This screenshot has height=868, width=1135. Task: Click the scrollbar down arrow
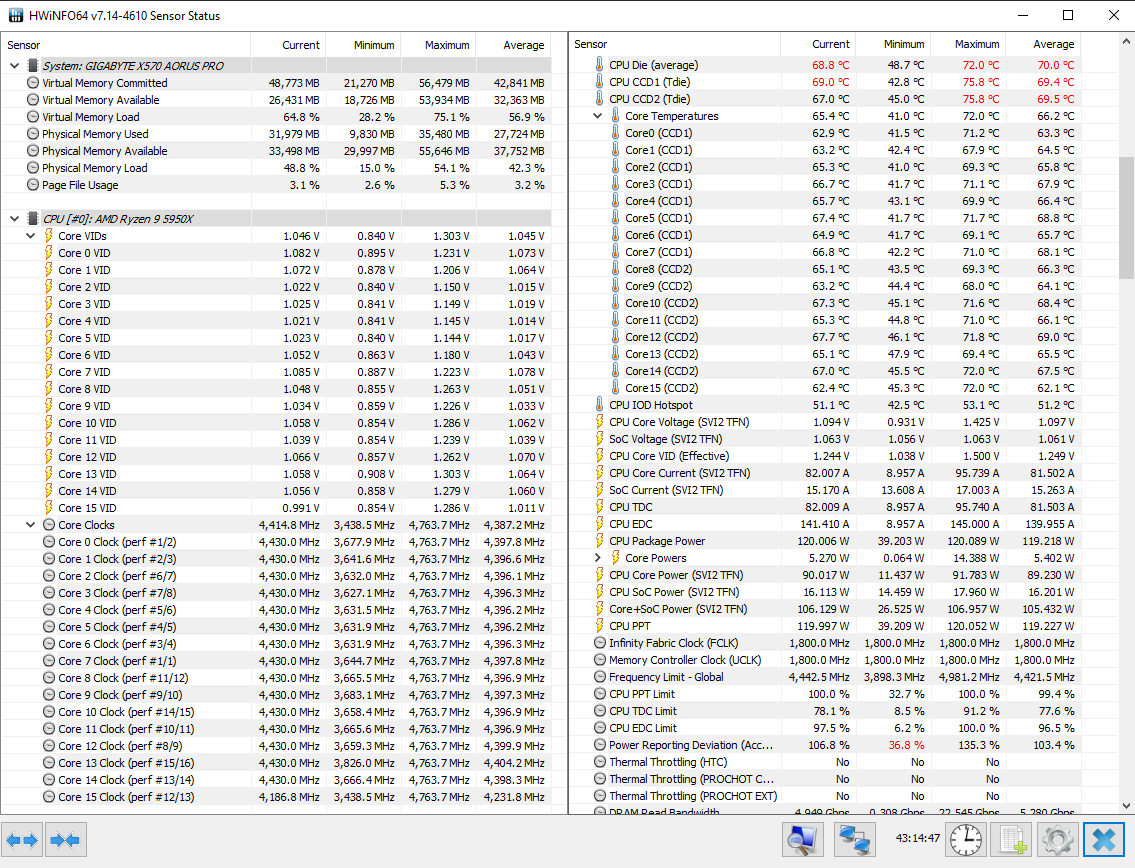tap(1126, 805)
